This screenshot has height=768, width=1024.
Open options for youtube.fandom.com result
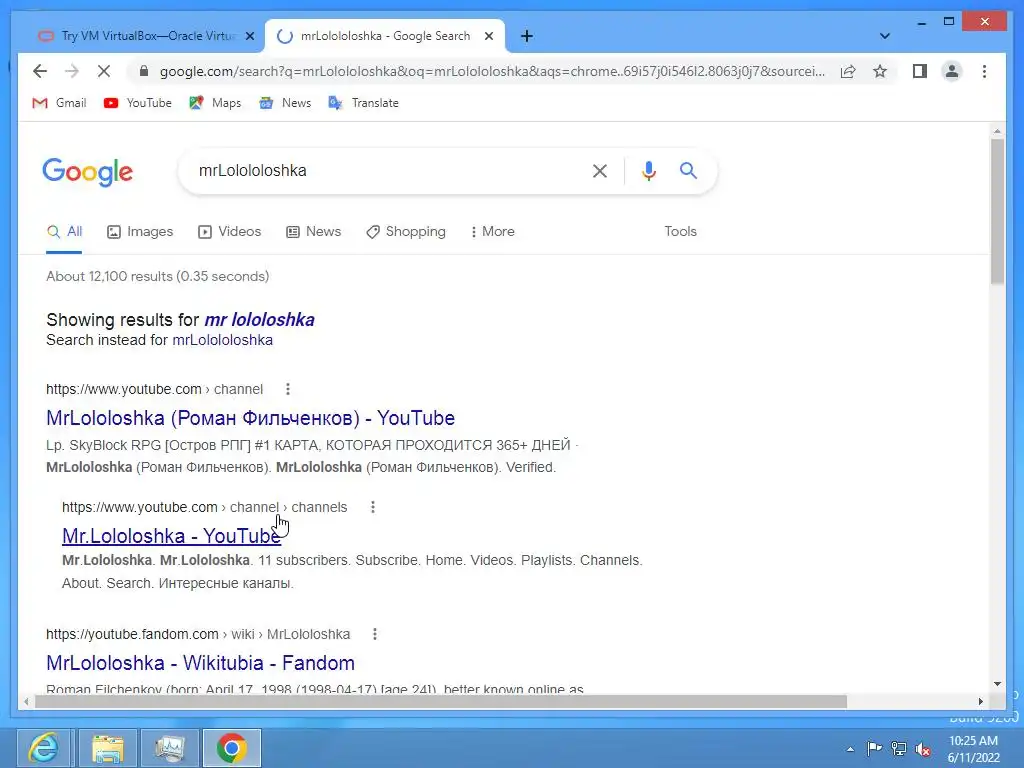click(x=375, y=634)
